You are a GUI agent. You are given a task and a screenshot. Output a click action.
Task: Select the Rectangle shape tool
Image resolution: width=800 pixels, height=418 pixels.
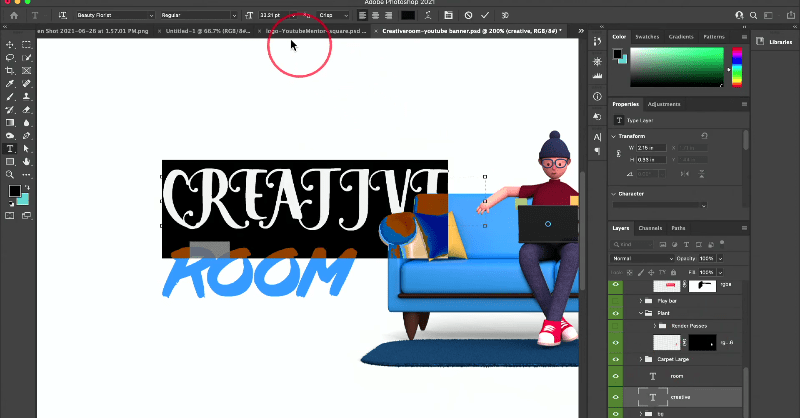[10, 162]
